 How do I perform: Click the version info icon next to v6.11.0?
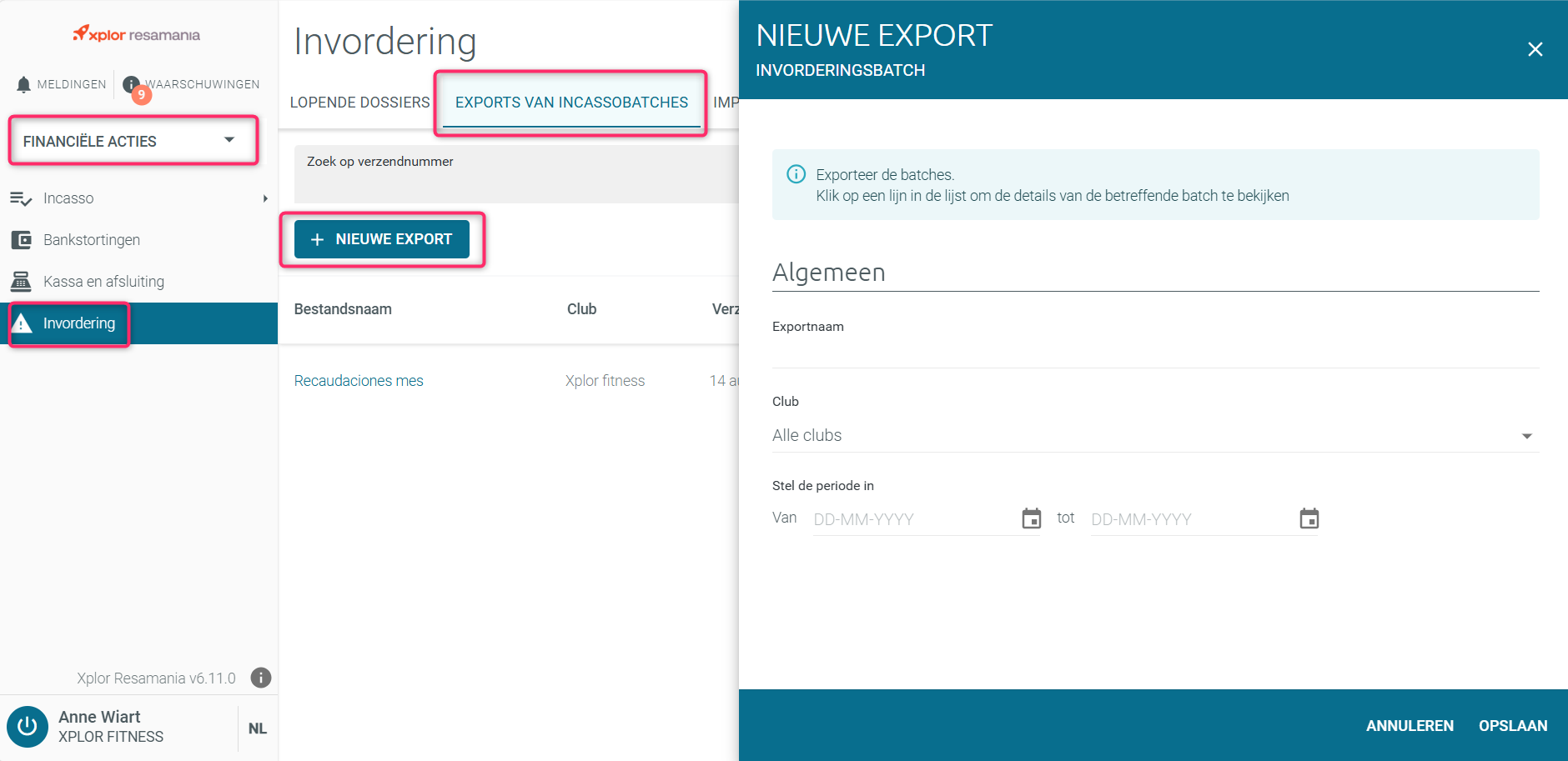click(x=261, y=678)
